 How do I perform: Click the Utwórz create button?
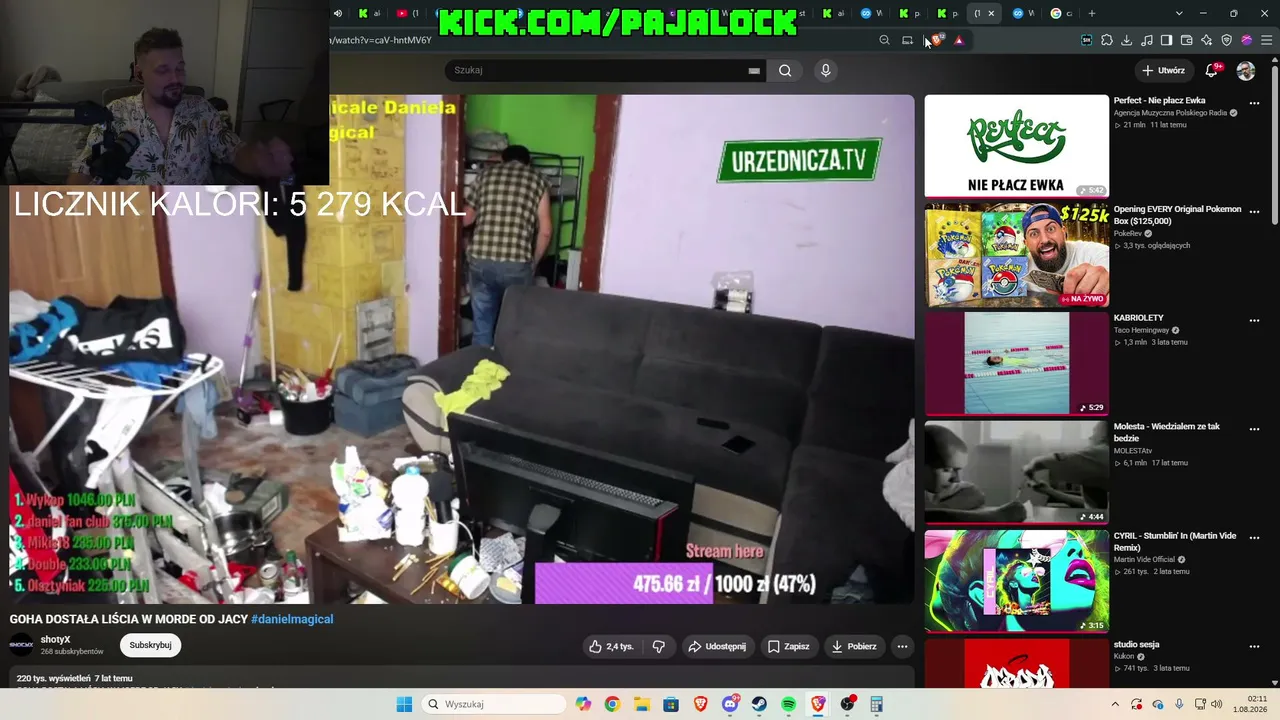tap(1164, 70)
